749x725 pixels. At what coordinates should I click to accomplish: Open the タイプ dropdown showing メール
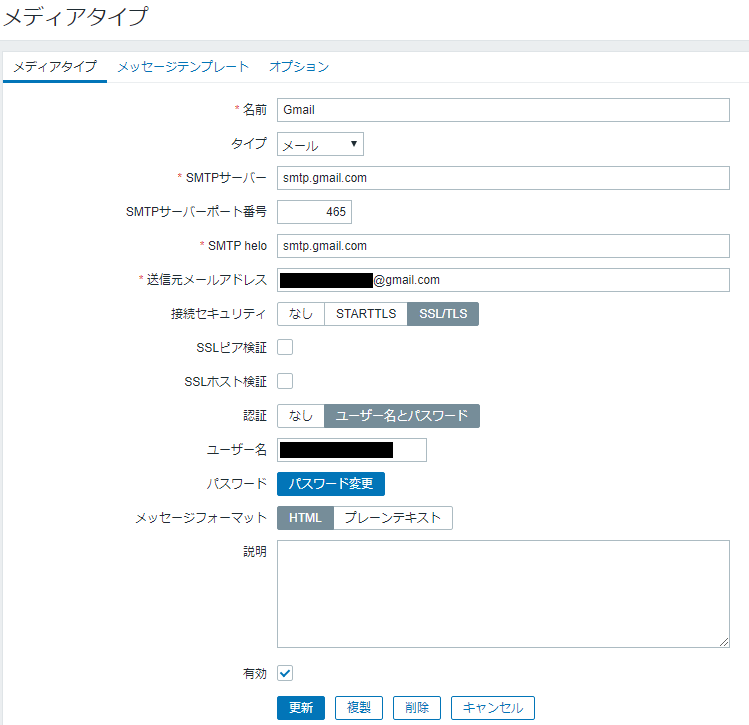coord(320,144)
